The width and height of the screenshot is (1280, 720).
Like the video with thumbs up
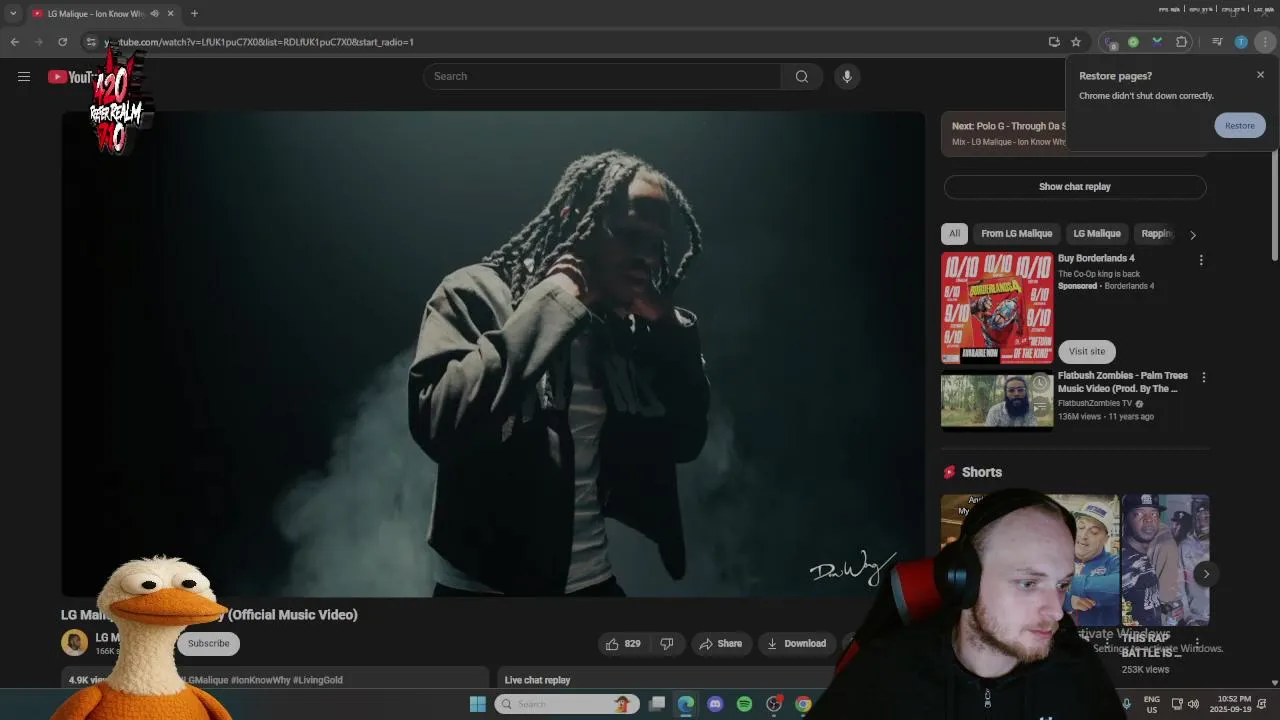point(623,644)
